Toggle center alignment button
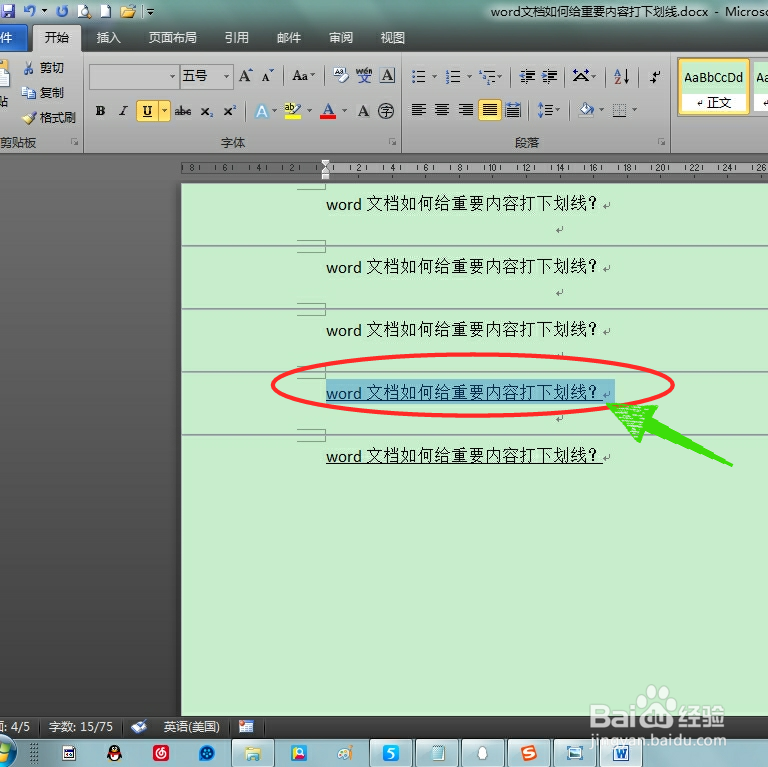The height and width of the screenshot is (767, 768). 442,110
